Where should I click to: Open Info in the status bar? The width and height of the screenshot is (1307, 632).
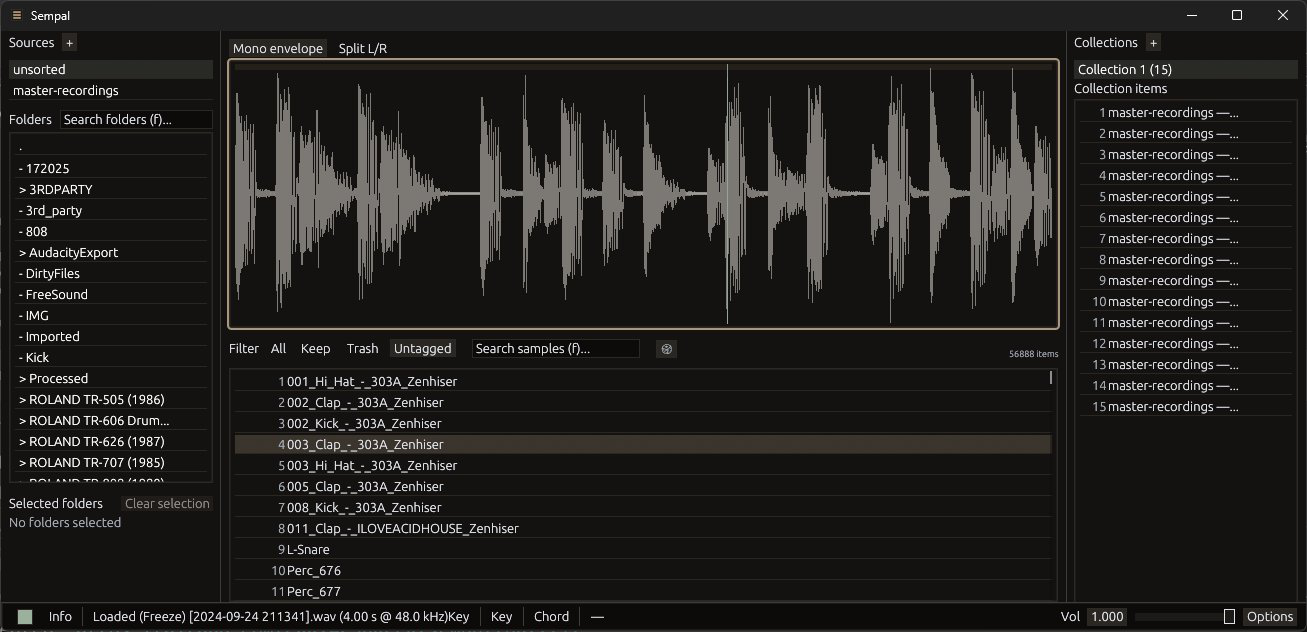60,616
